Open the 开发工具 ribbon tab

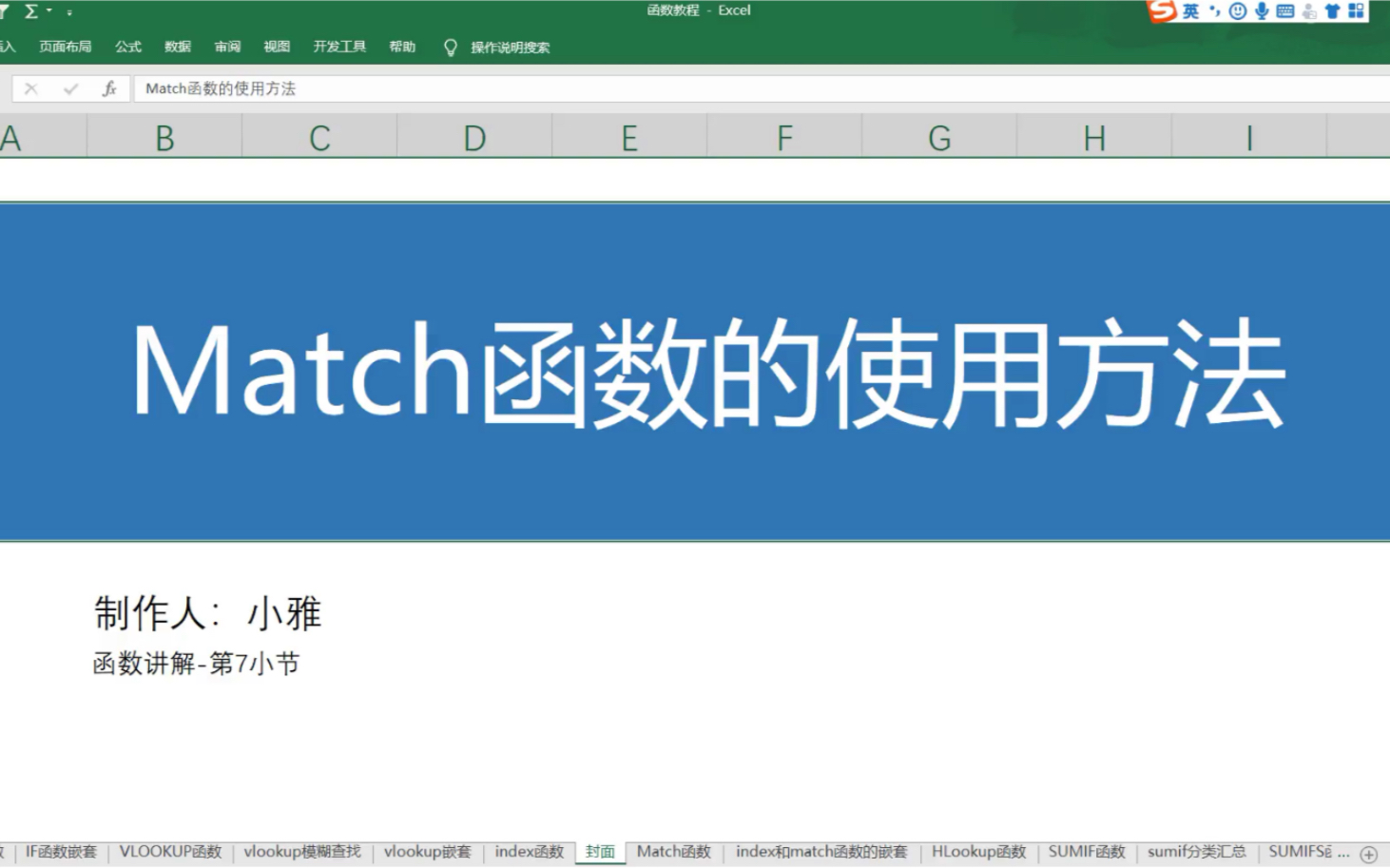(x=339, y=47)
